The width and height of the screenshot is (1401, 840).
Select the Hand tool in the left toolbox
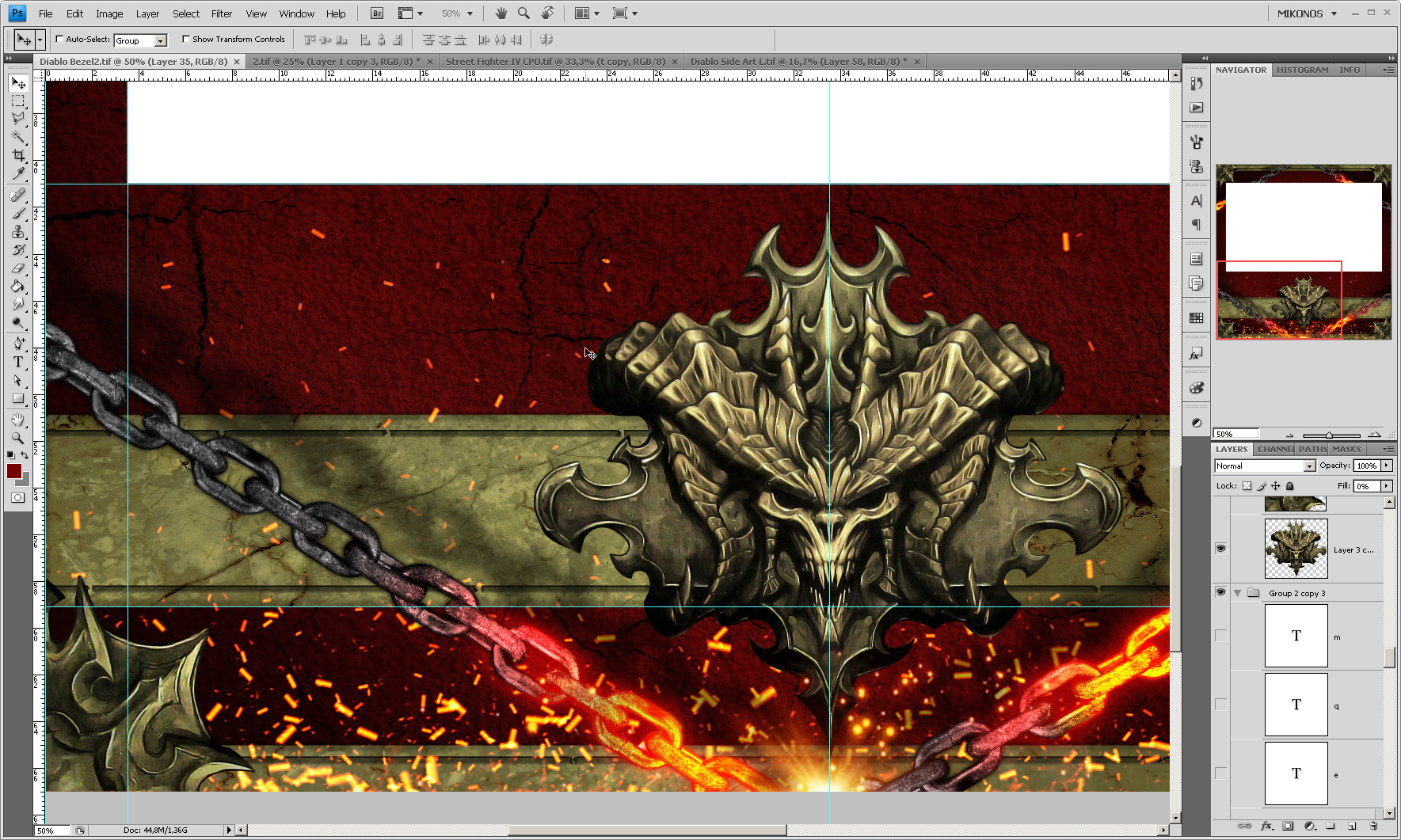18,420
